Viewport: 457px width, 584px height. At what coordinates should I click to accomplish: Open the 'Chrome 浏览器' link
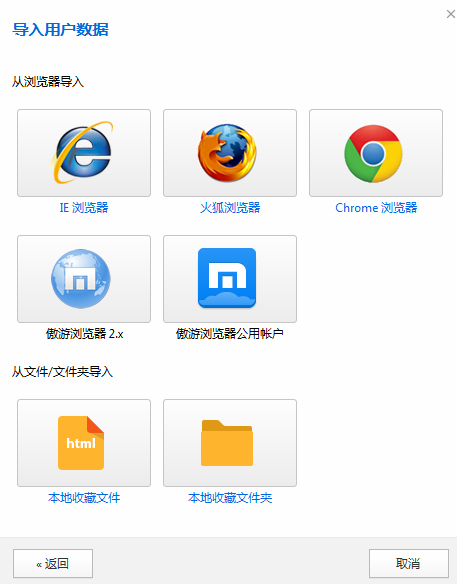click(376, 207)
